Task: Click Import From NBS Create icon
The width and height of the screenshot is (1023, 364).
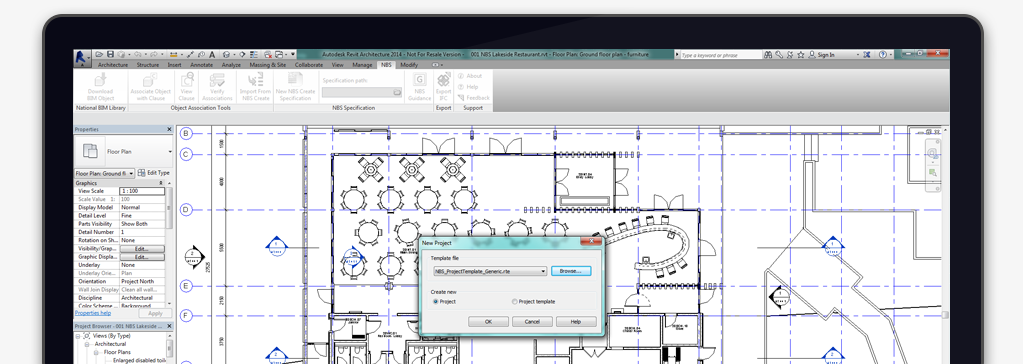Action: (255, 80)
